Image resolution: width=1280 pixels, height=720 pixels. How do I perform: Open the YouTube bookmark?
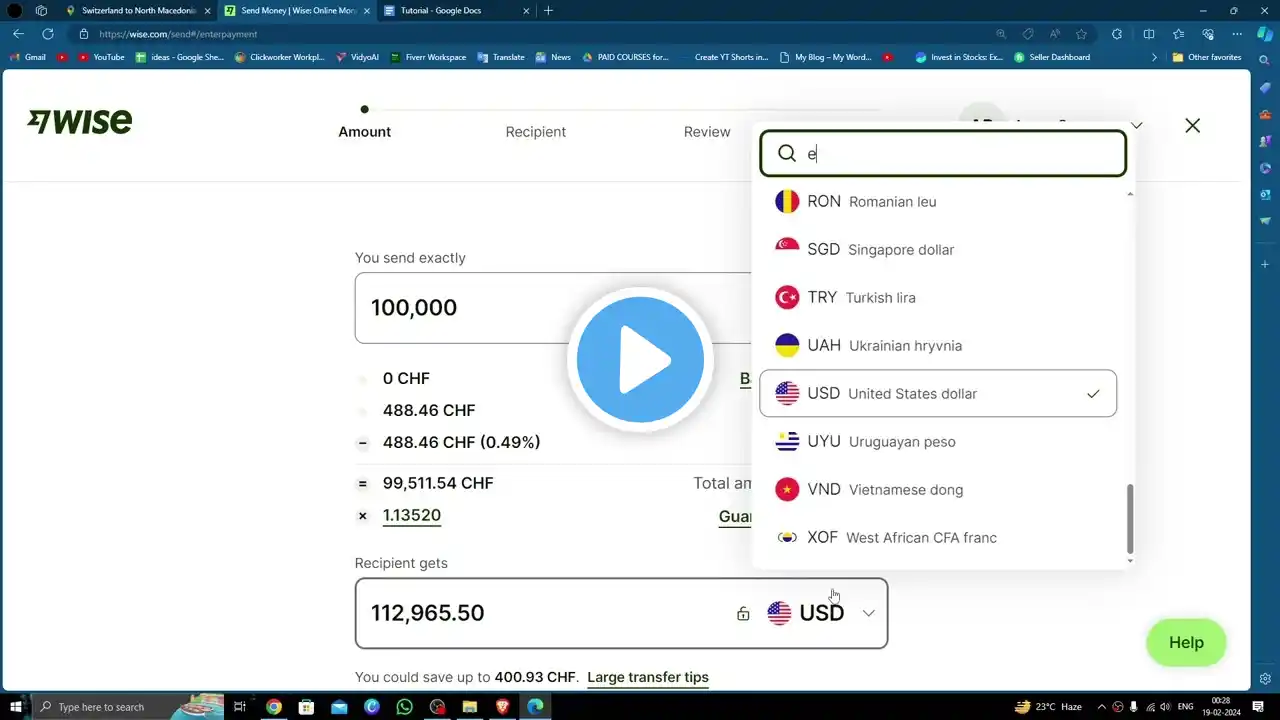click(x=102, y=57)
